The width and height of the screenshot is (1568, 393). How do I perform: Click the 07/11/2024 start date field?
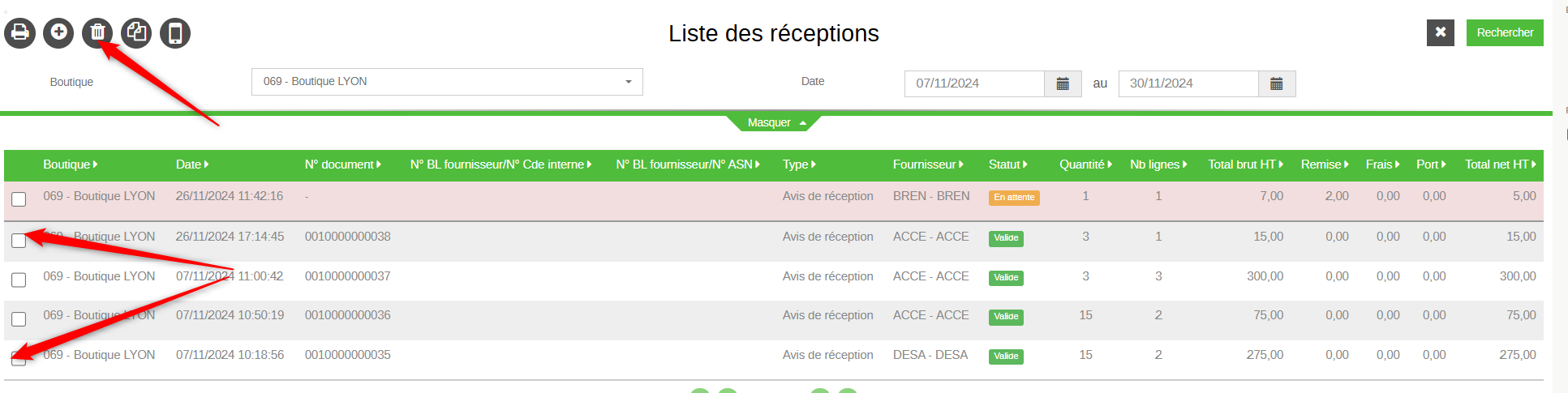tap(974, 83)
